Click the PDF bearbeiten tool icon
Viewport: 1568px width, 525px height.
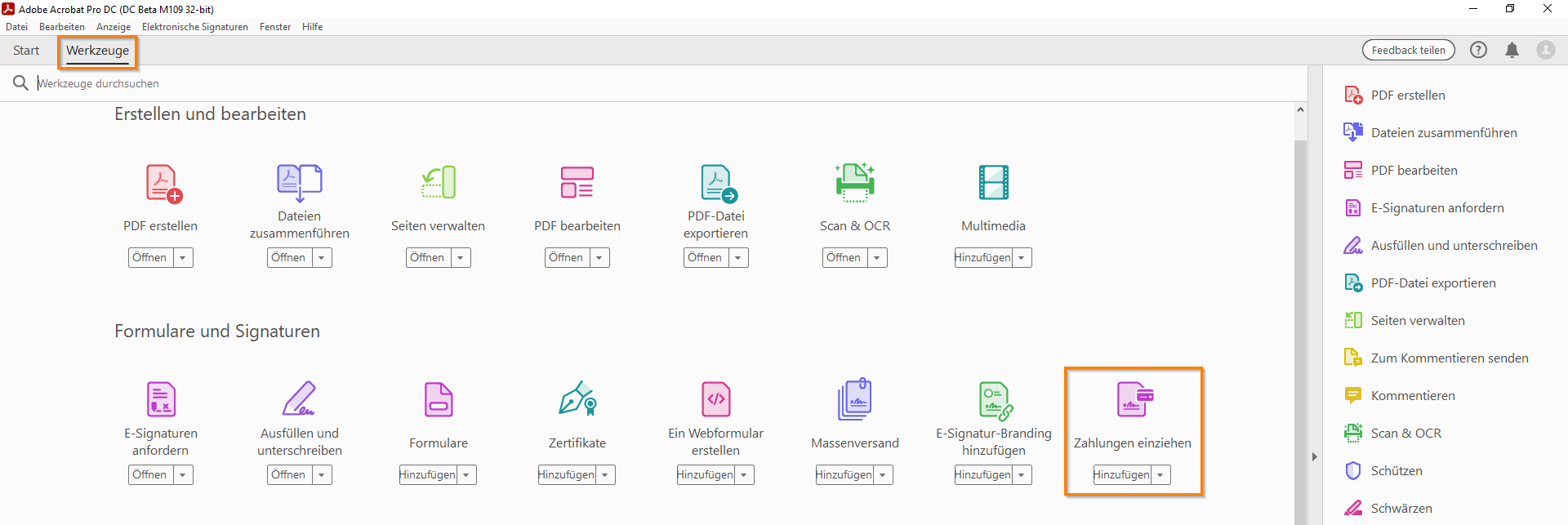(577, 182)
